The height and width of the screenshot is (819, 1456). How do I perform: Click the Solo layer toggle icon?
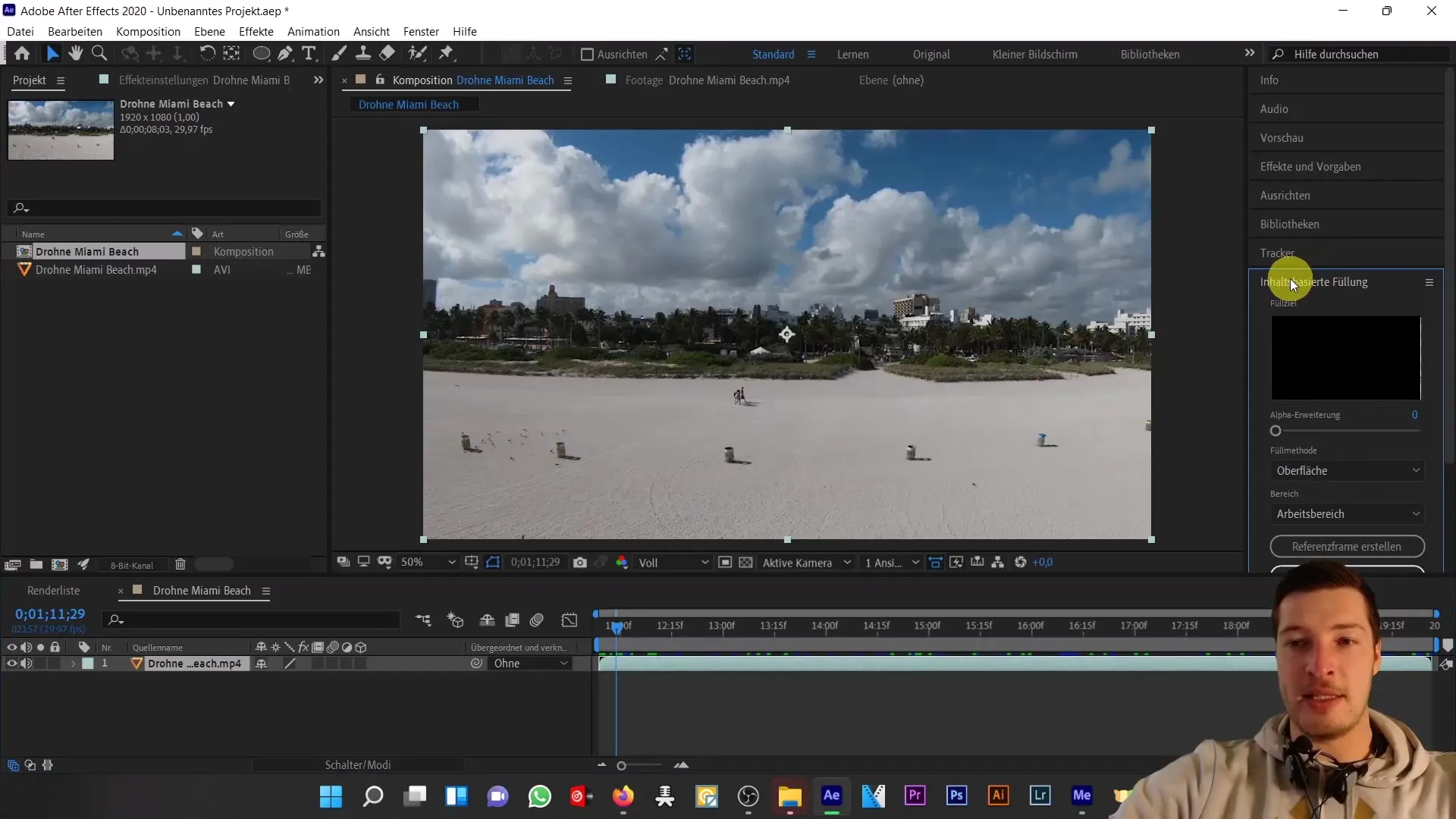point(40,647)
